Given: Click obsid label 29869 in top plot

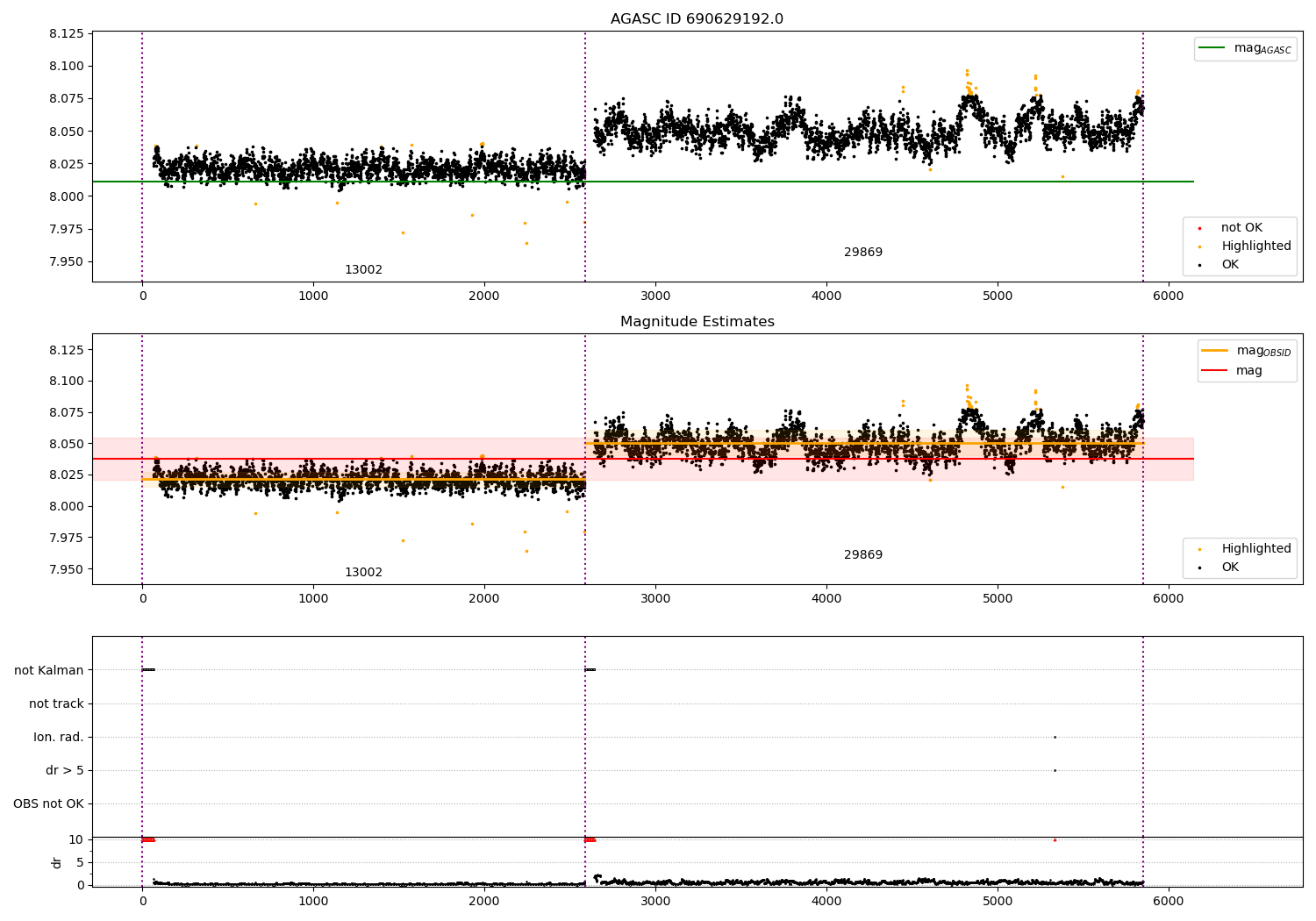Looking at the screenshot, I should [x=863, y=253].
